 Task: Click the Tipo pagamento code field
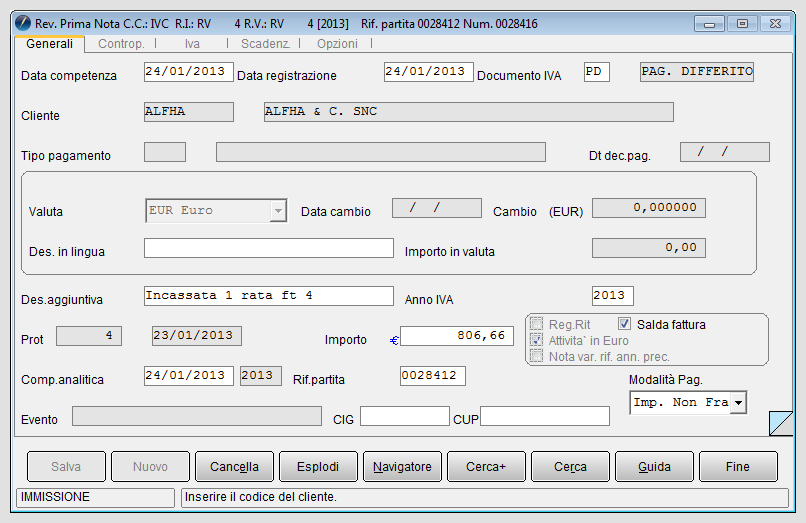[x=165, y=152]
